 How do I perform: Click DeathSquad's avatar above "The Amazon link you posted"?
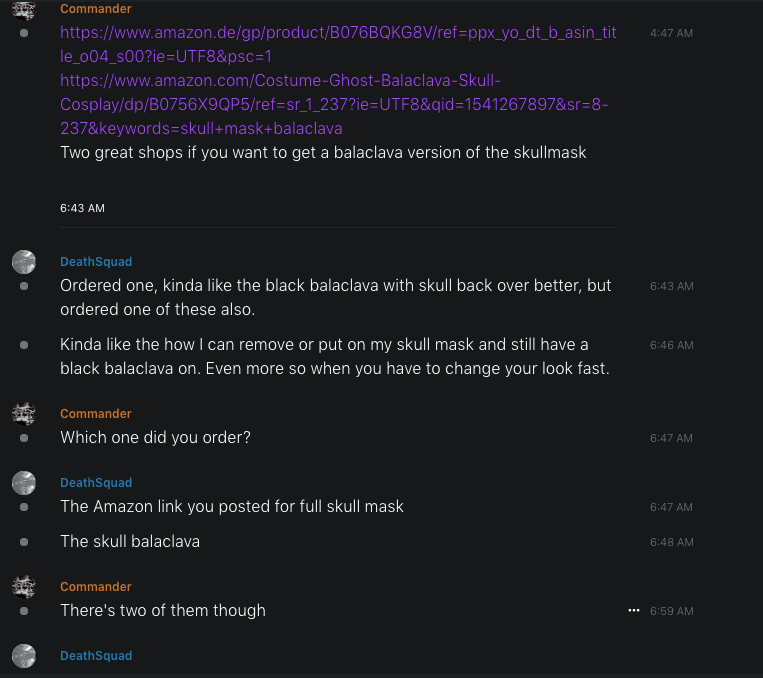24,483
